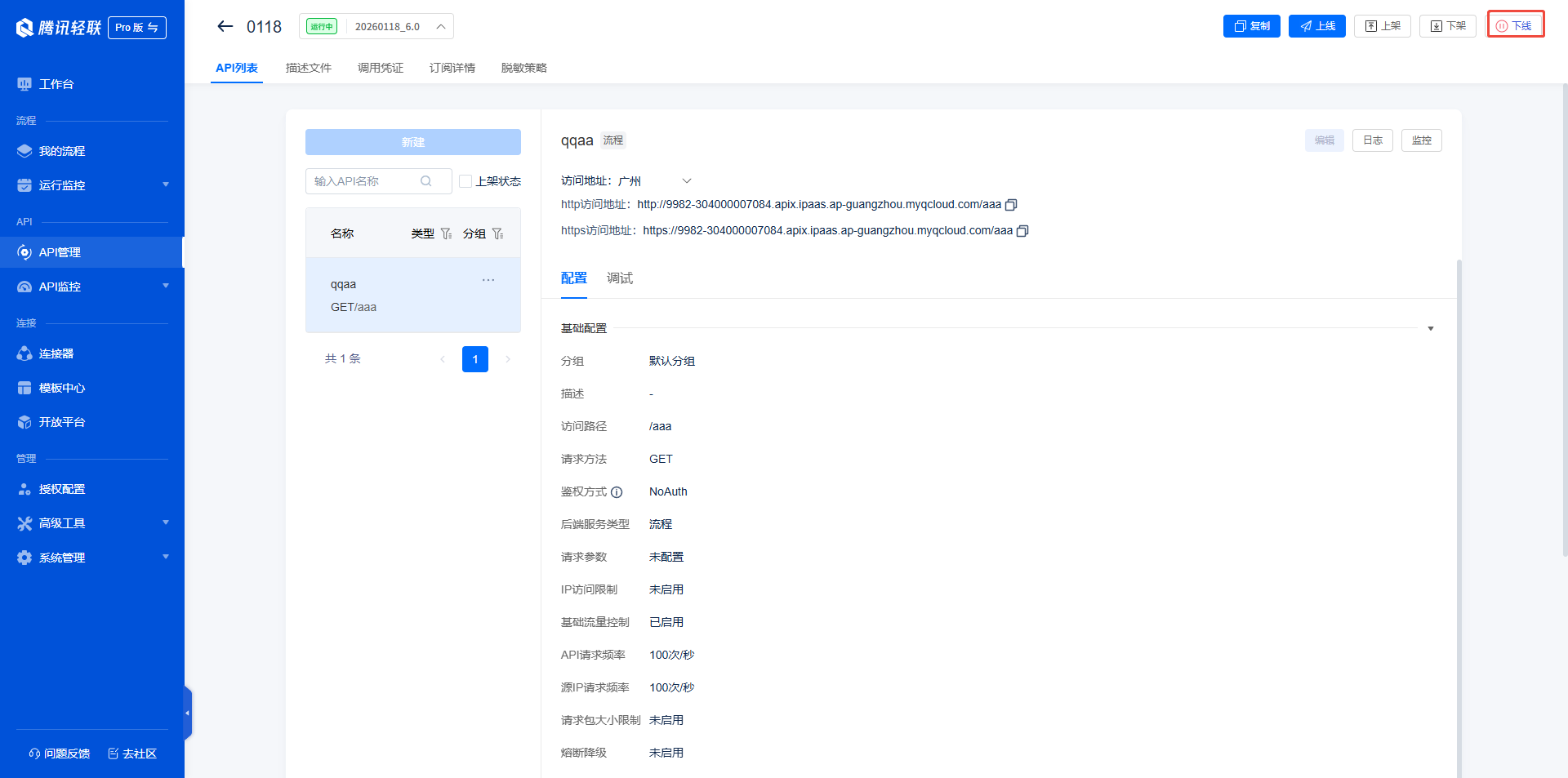Click 问题反馈 at sidebar bottom
This screenshot has height=778, width=1568.
tap(60, 754)
